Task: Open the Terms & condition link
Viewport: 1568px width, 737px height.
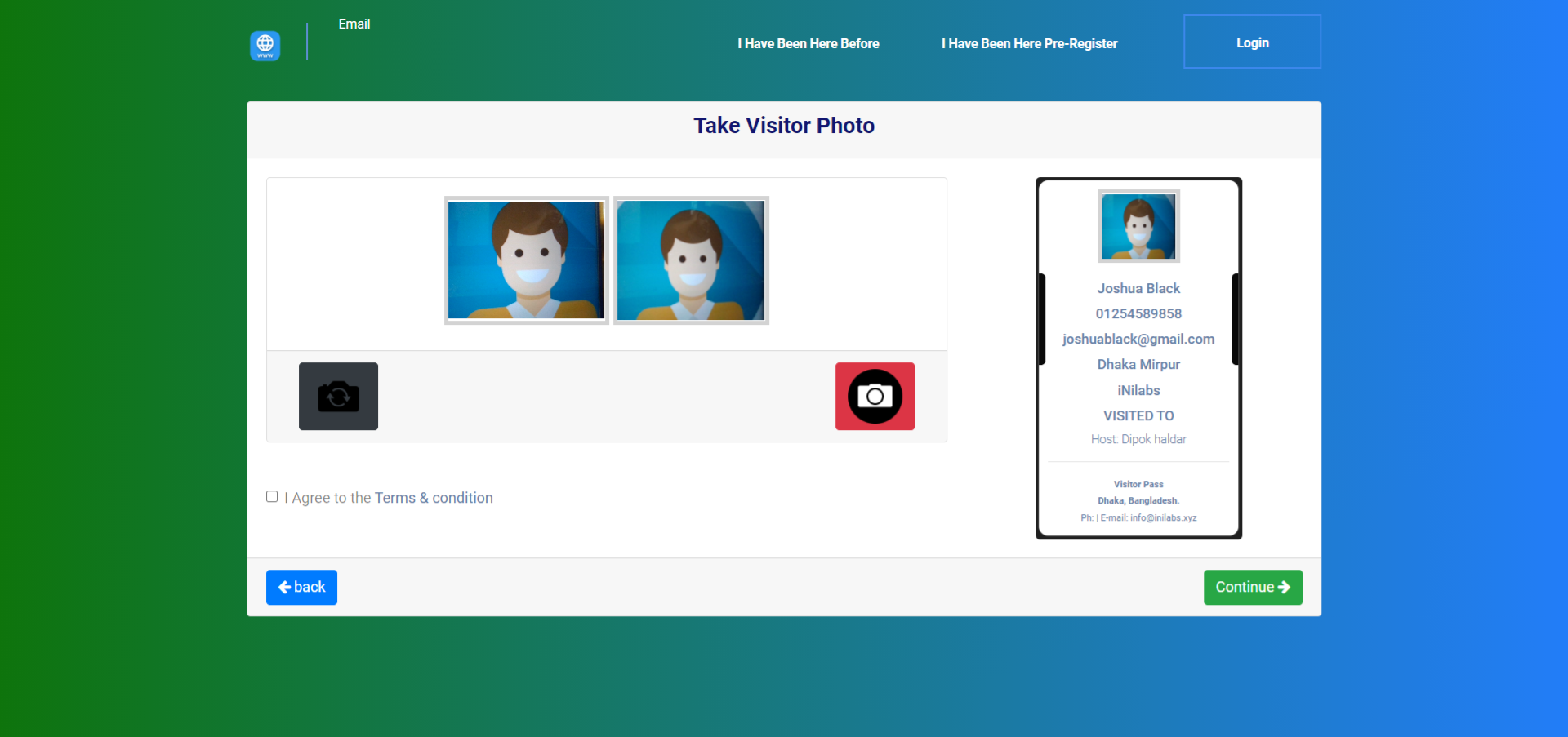Action: pyautogui.click(x=433, y=498)
